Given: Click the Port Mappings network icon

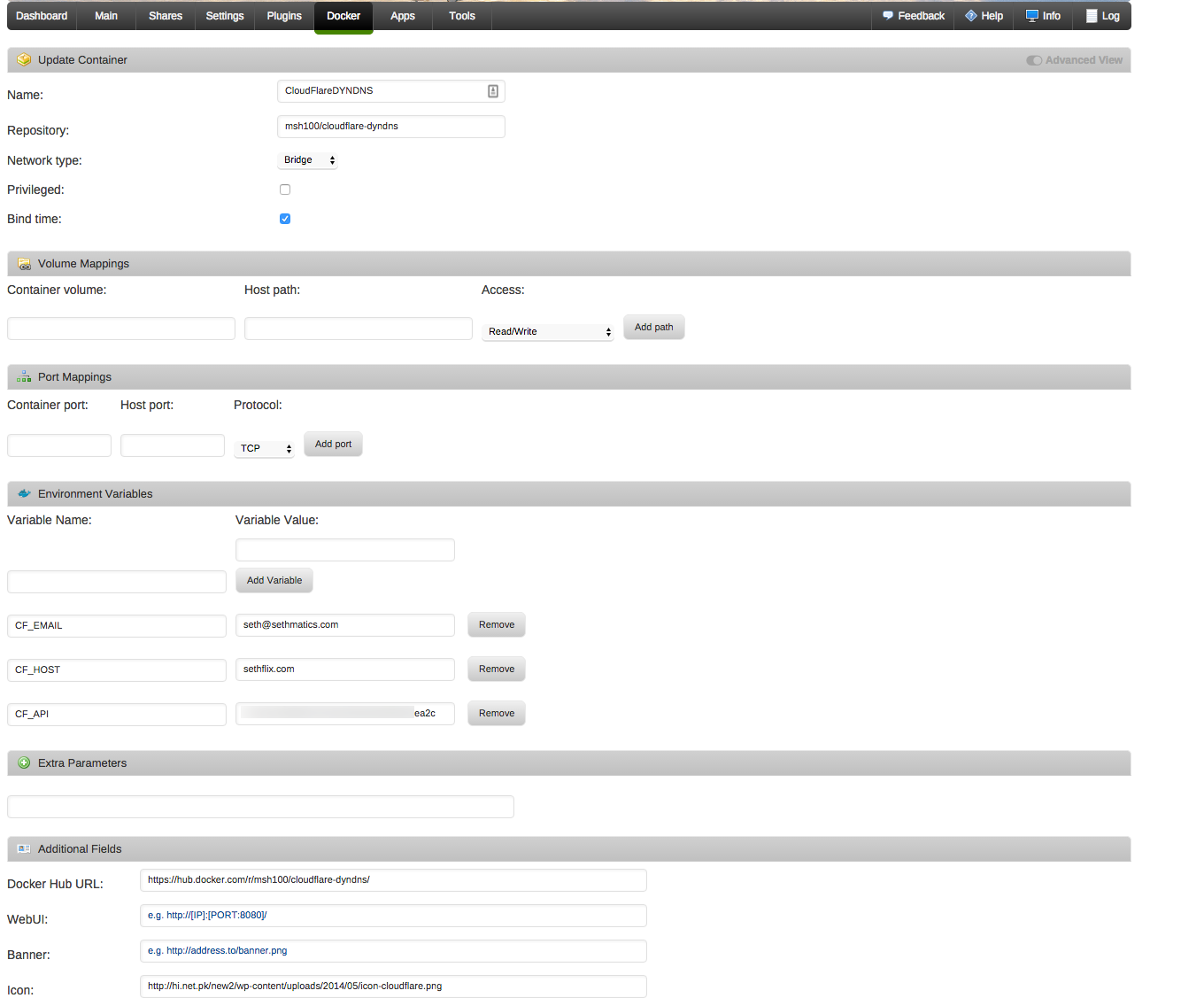Looking at the screenshot, I should coord(24,377).
